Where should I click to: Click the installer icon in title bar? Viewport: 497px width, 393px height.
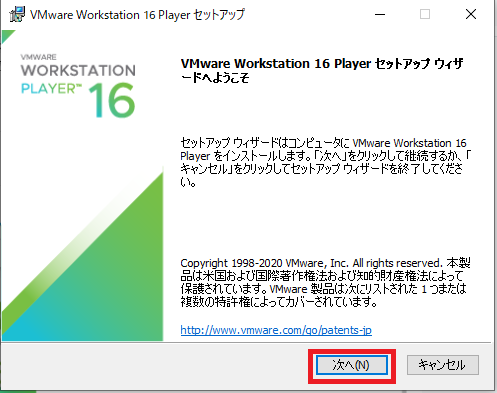pyautogui.click(x=17, y=14)
